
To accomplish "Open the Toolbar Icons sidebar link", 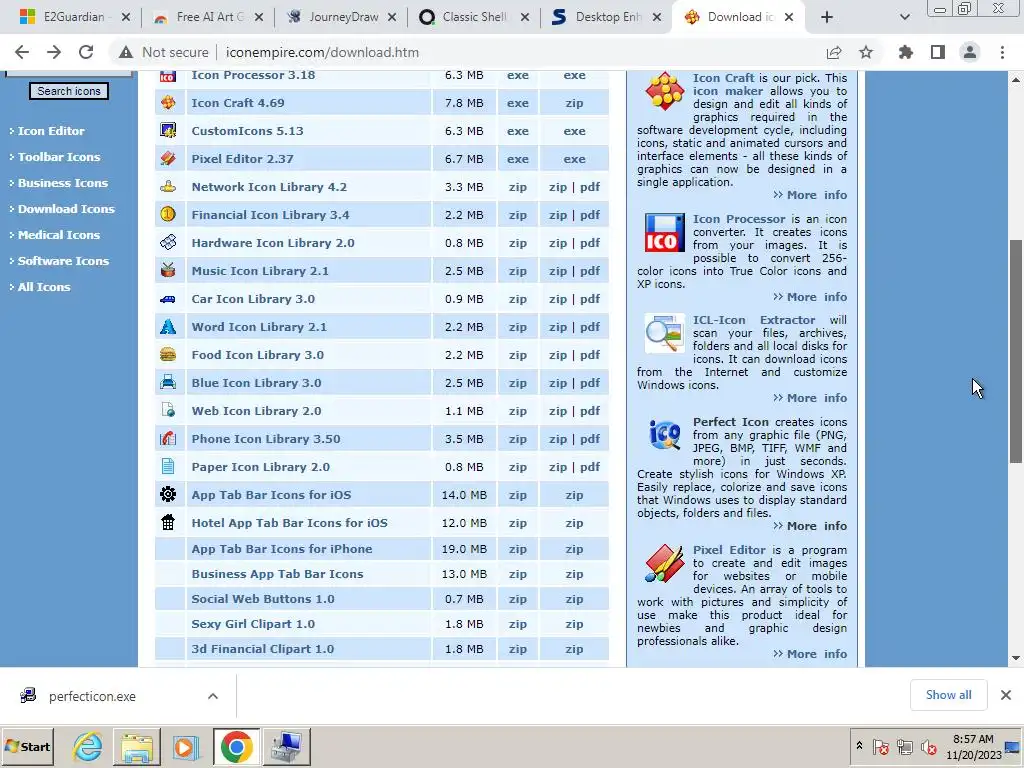I will tap(59, 157).
